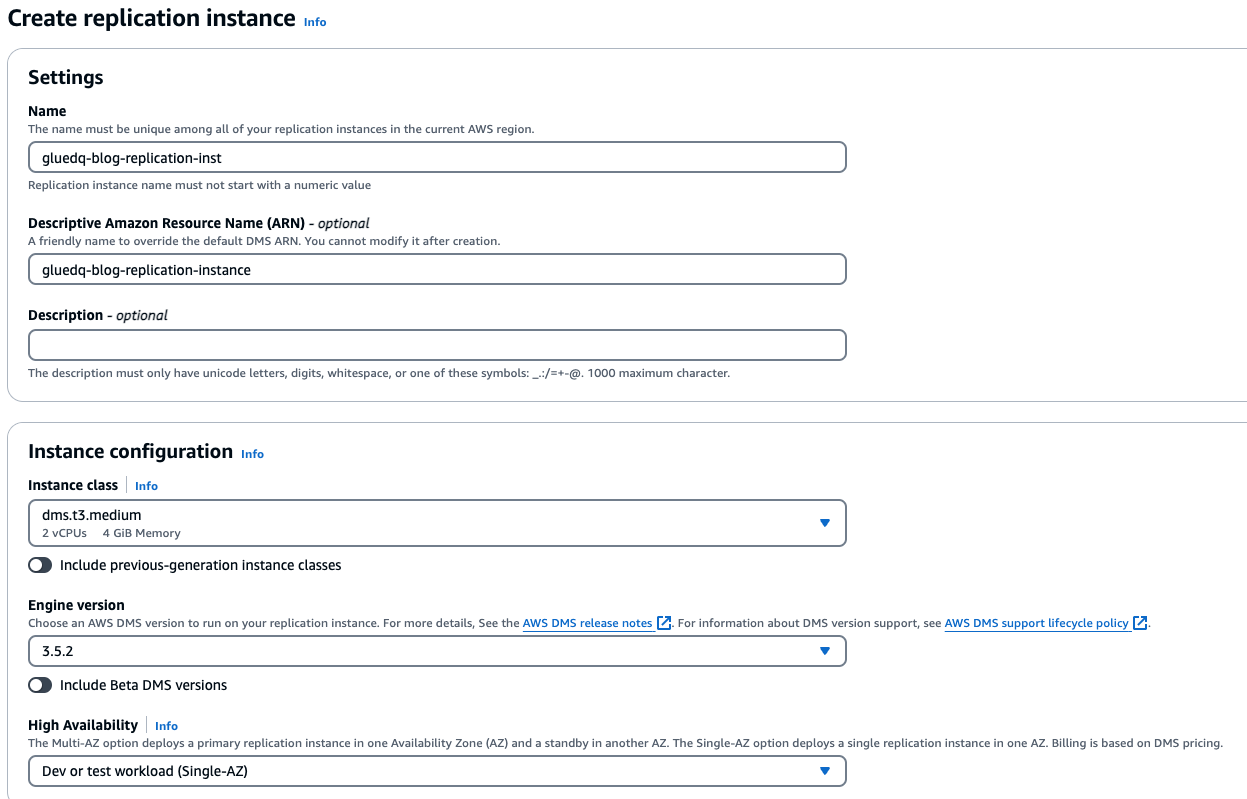Open the Instance class dropdown

pos(437,523)
